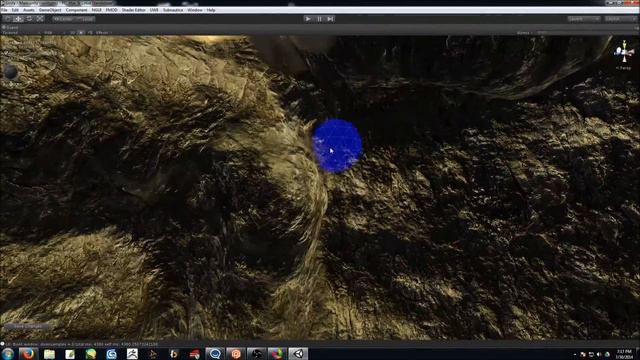
Task: Open the Window menu
Action: pos(195,10)
